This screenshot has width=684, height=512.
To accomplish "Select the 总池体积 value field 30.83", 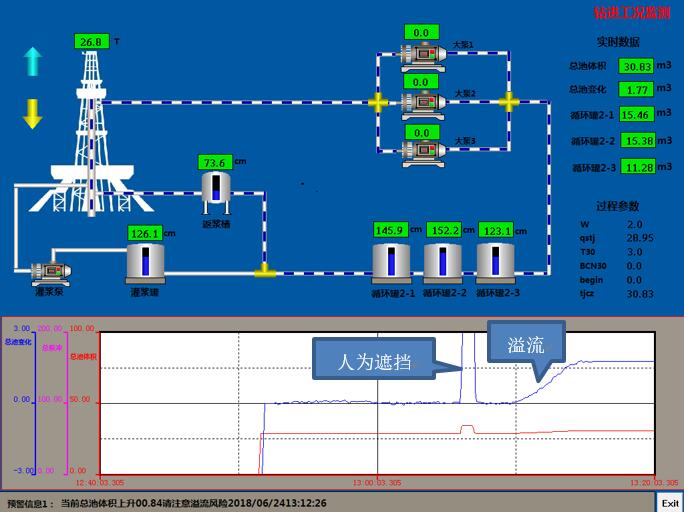I will [x=636, y=66].
